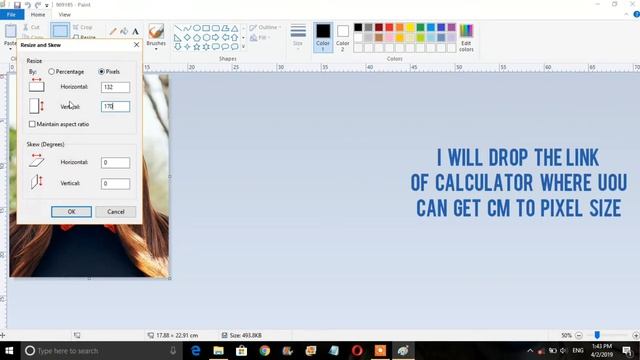
Task: Switch to the Home tab
Action: pyautogui.click(x=38, y=15)
